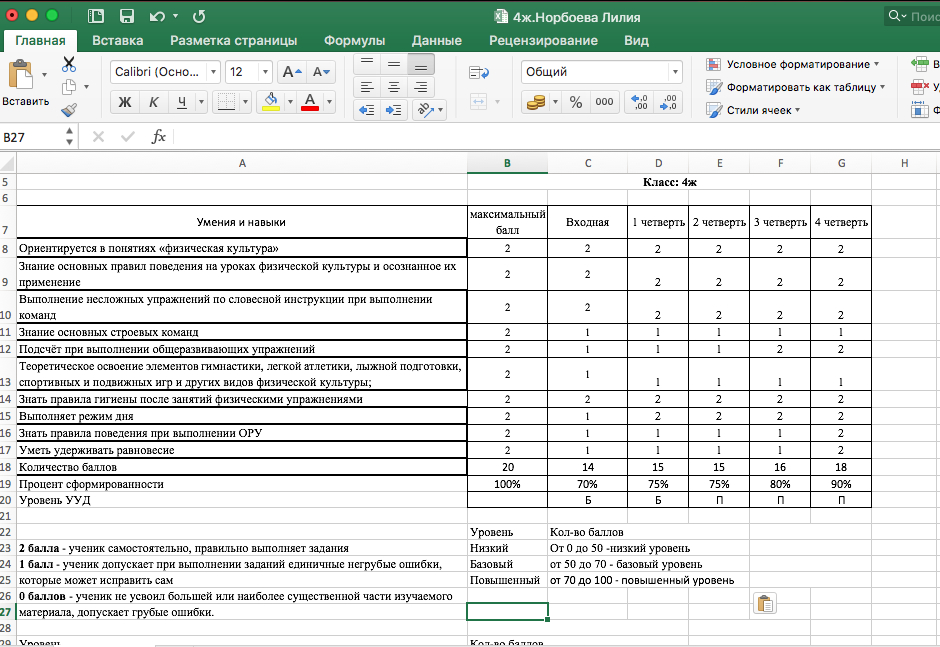Click the Paste clipboard icon
The height and width of the screenshot is (647, 940).
click(x=20, y=76)
